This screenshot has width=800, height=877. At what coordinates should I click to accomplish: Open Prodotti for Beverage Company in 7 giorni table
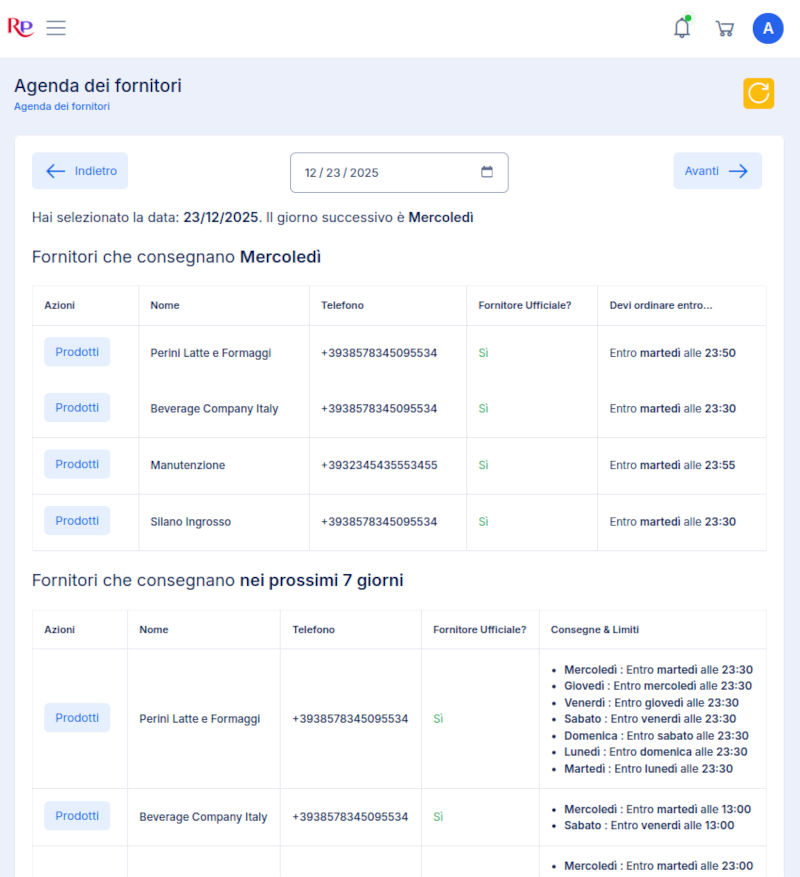pyautogui.click(x=77, y=816)
